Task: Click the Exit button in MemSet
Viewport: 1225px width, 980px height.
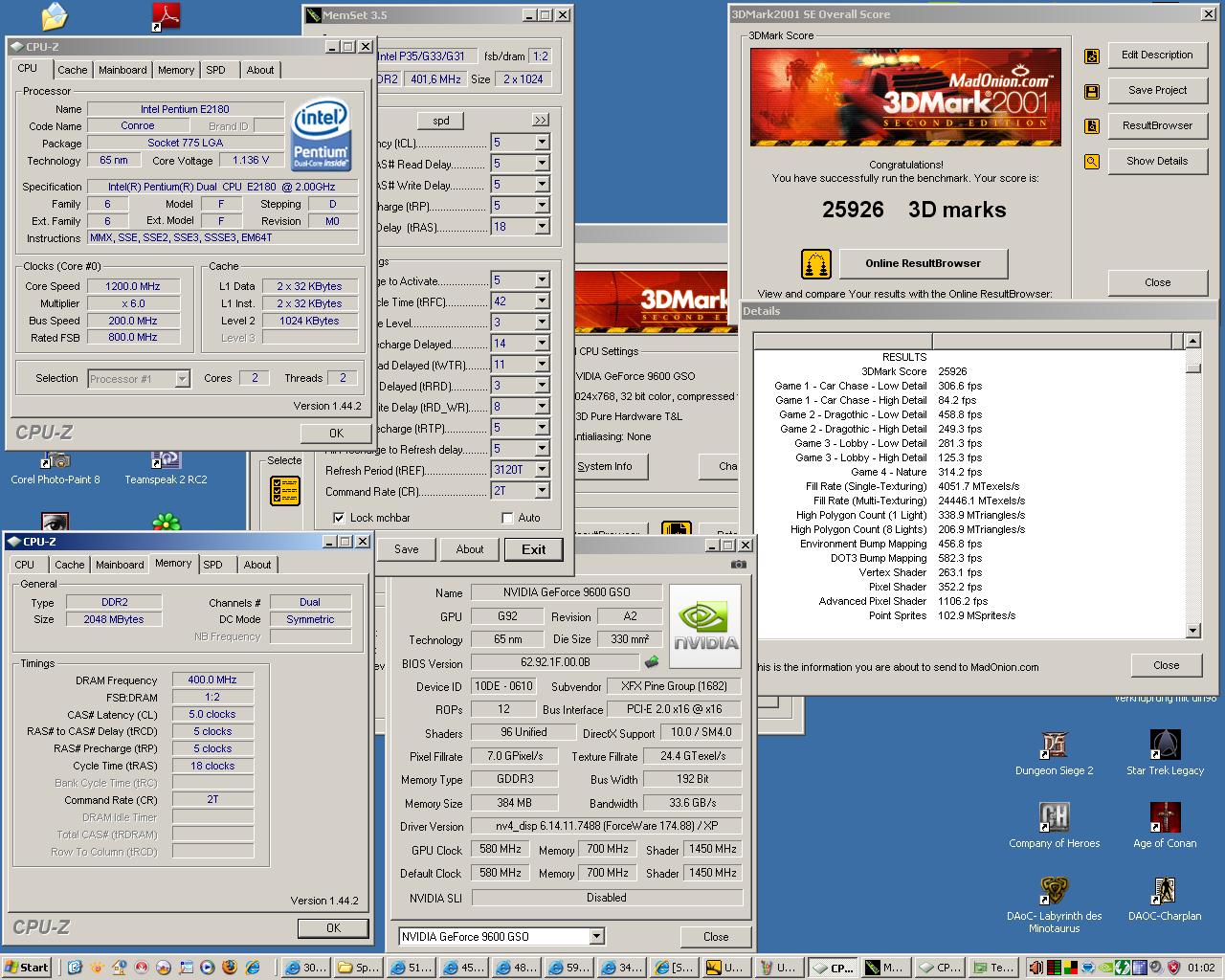Action: pos(534,549)
